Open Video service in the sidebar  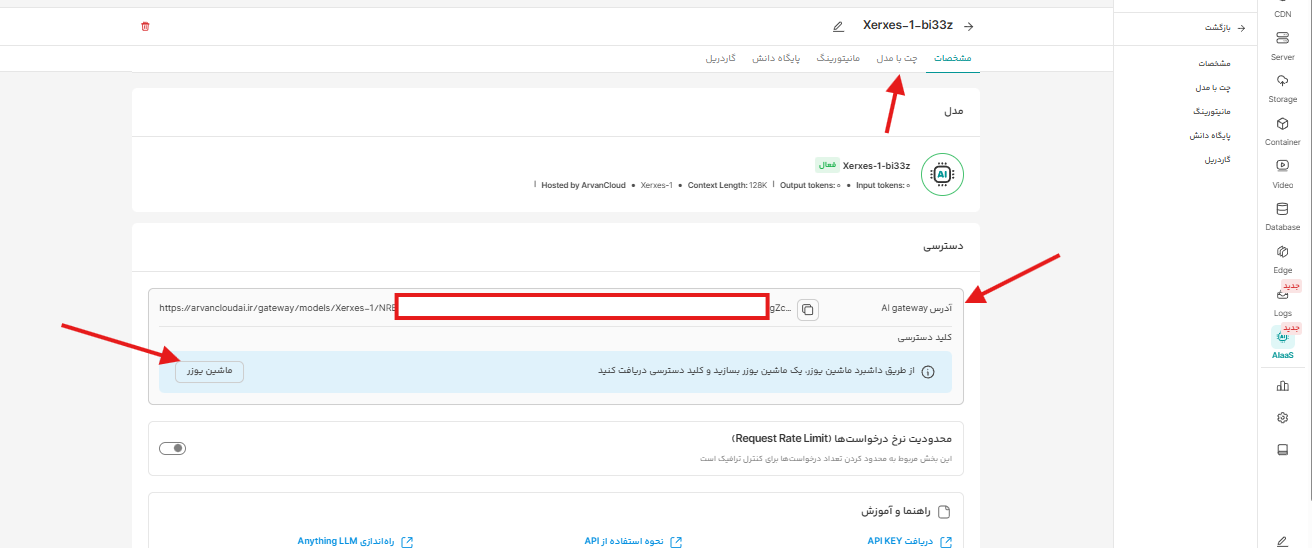[1282, 172]
